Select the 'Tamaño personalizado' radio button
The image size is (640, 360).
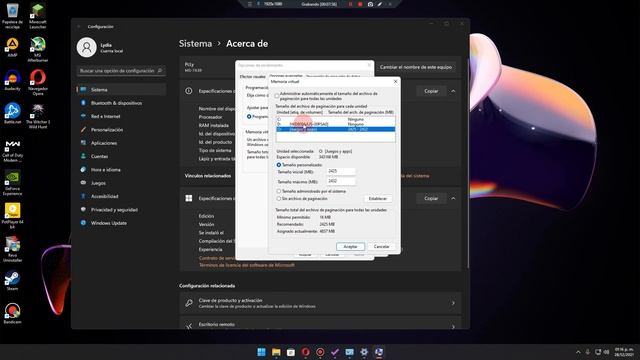[279, 165]
